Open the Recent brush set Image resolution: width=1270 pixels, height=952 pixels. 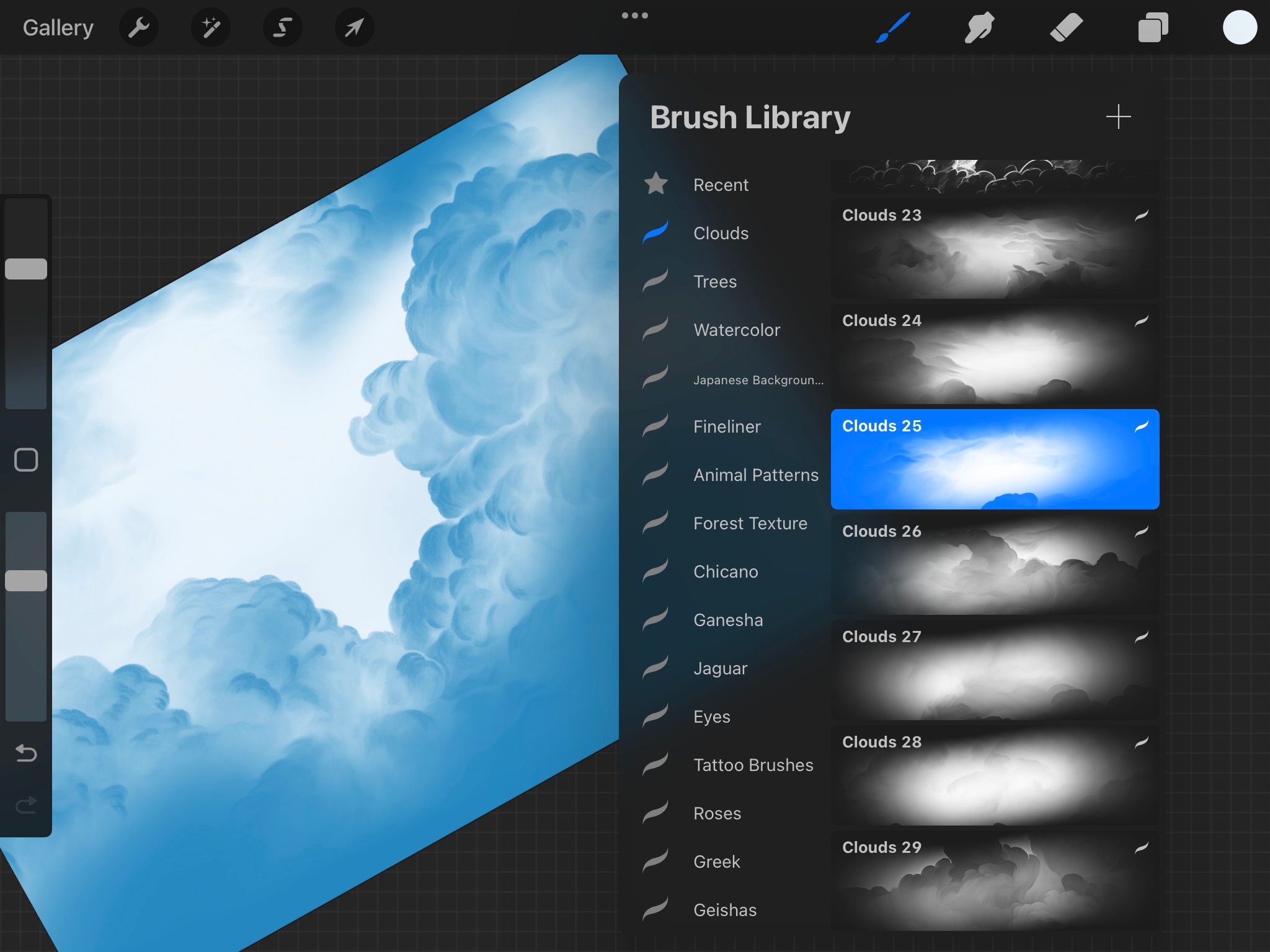click(x=721, y=185)
